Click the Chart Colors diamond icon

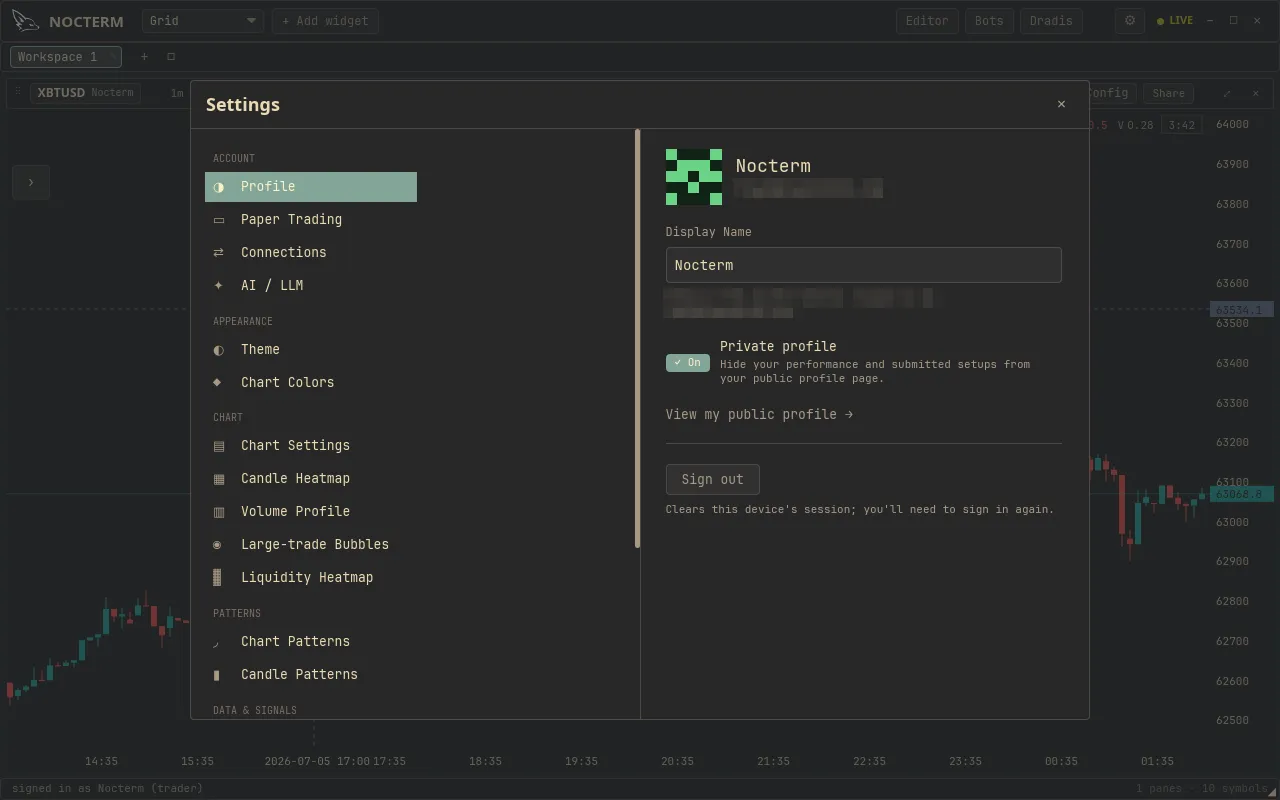pyautogui.click(x=218, y=382)
